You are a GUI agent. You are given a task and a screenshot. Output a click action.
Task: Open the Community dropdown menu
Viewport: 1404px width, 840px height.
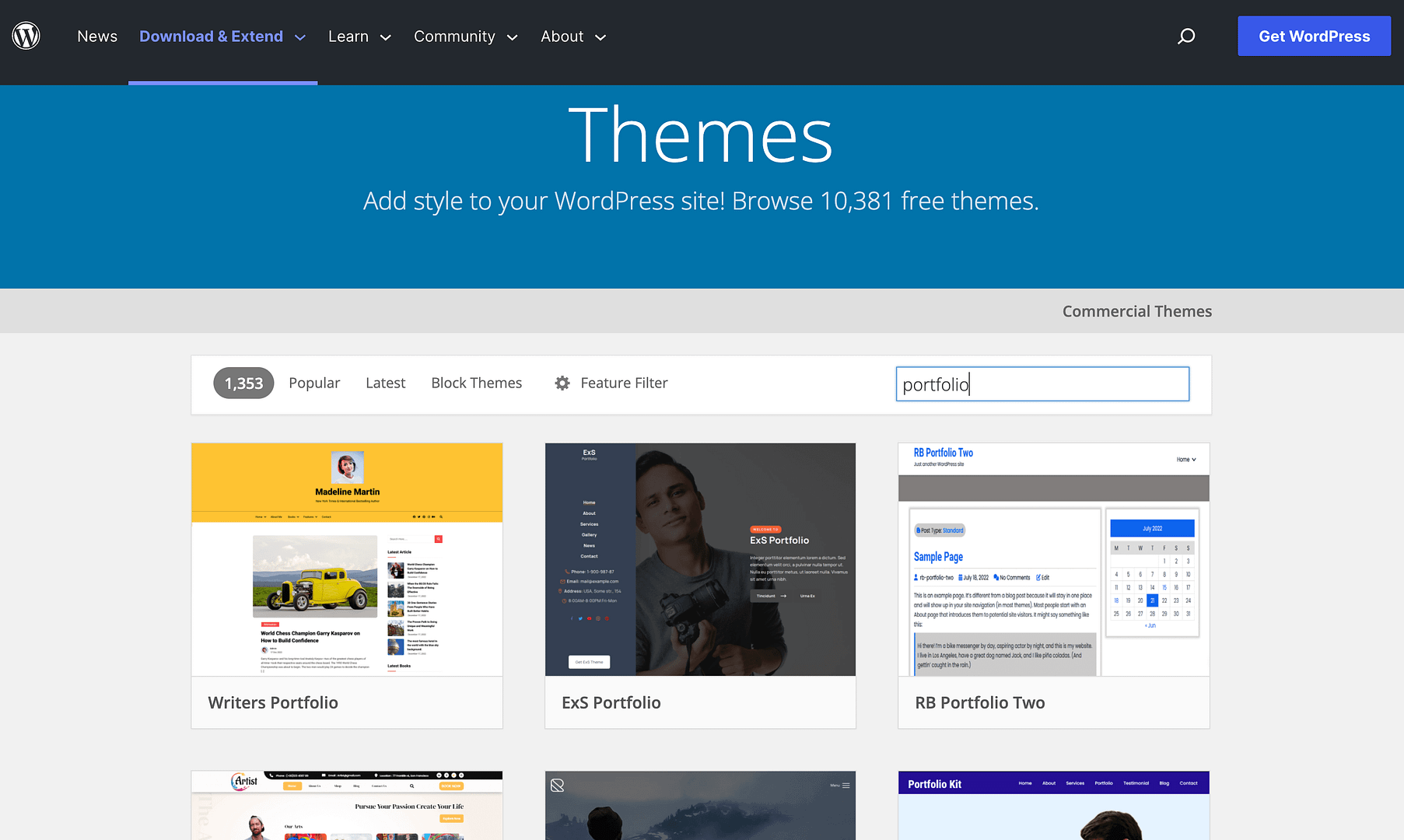point(465,37)
